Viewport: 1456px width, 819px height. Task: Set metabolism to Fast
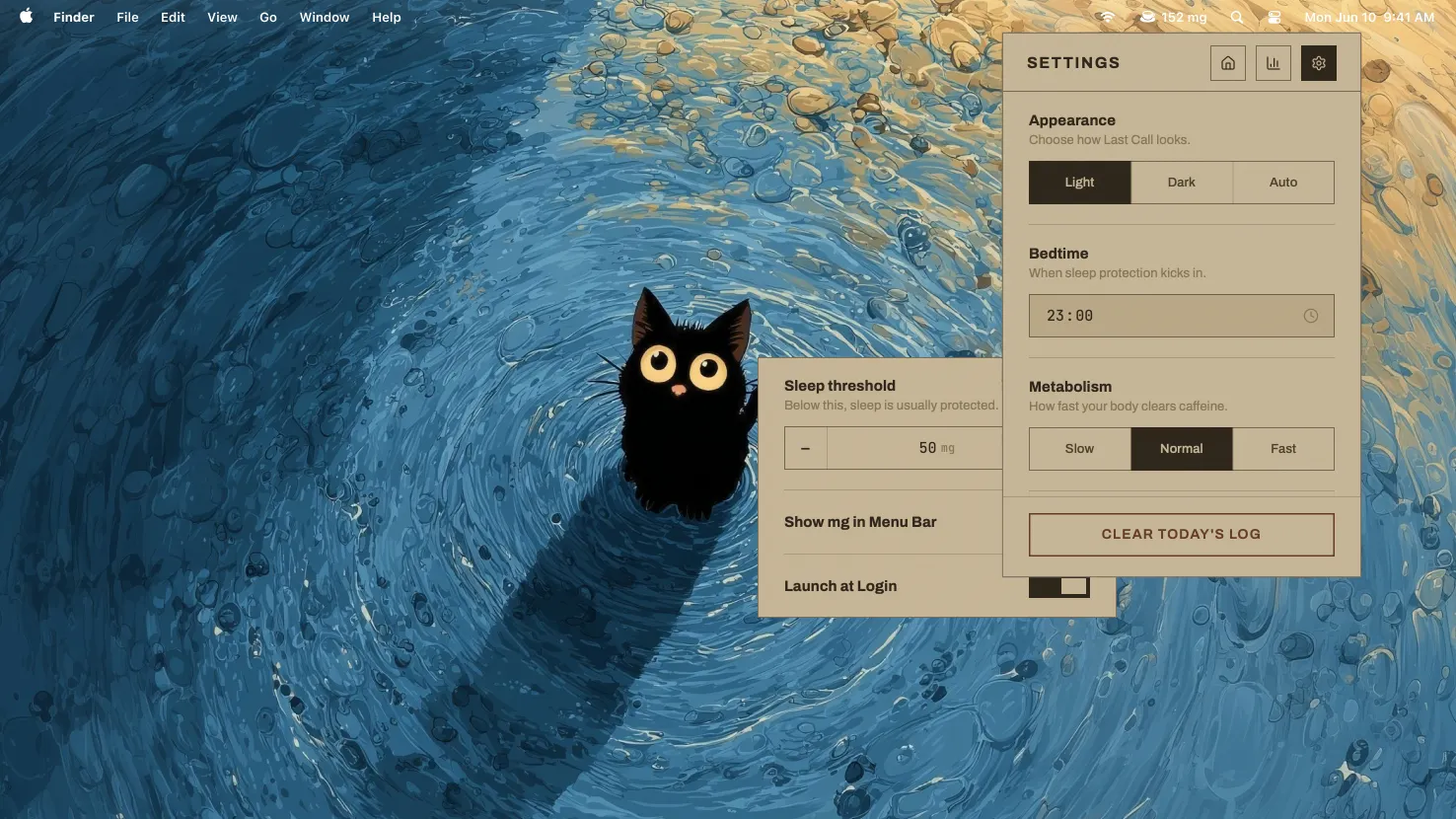click(1283, 449)
